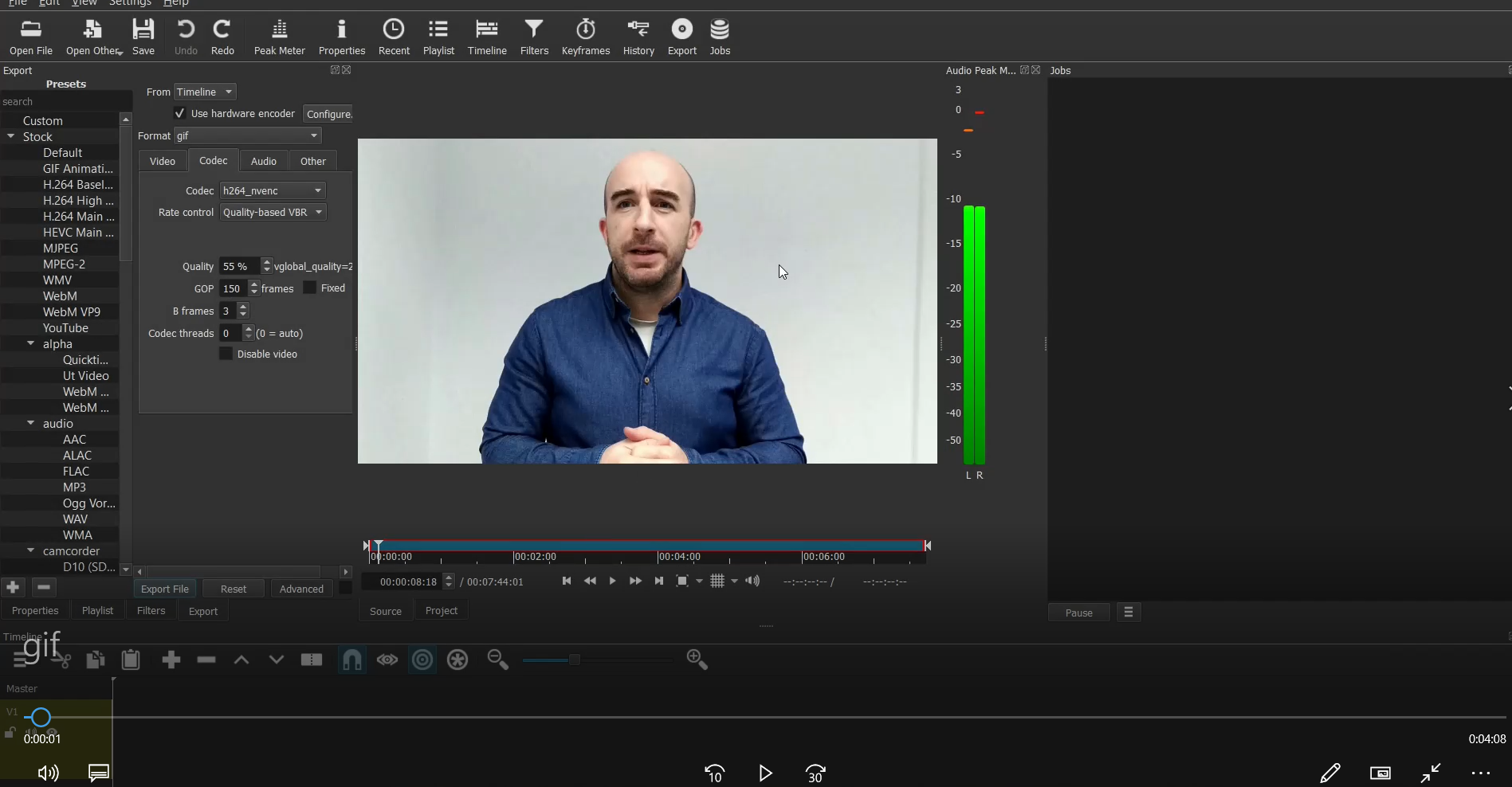Switch to the Audio tab

tap(263, 160)
